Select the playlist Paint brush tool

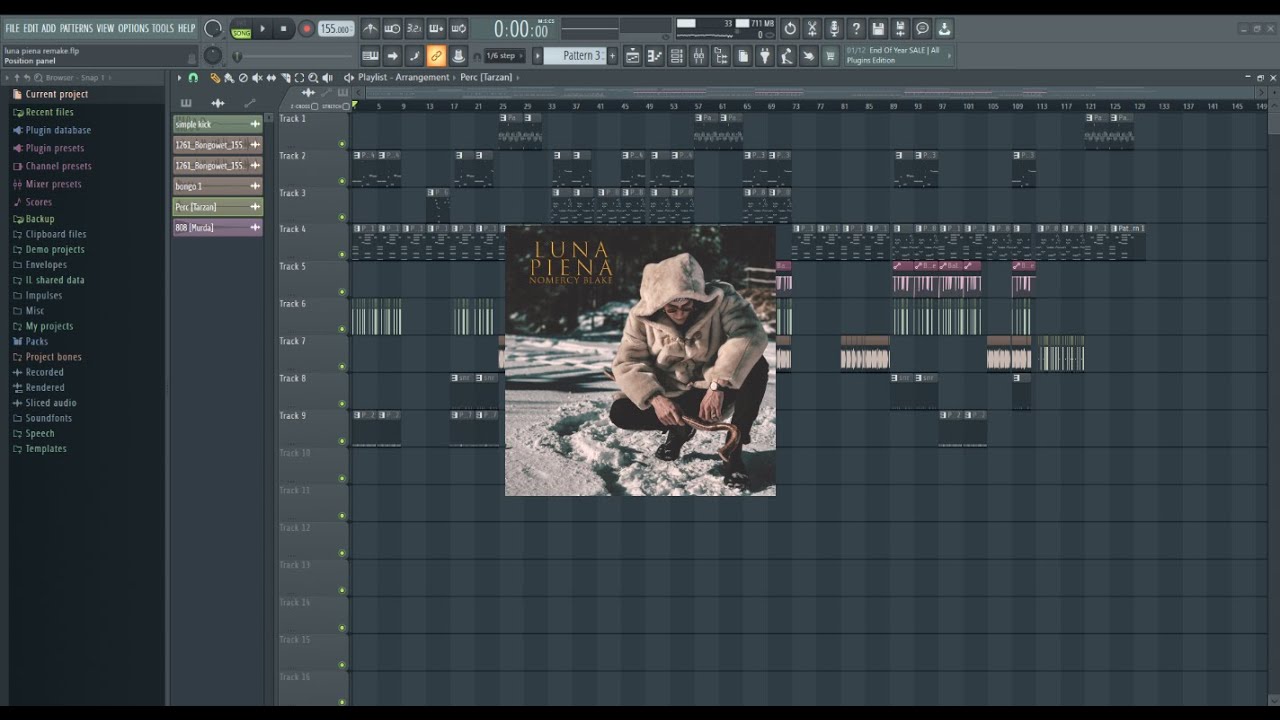click(x=229, y=78)
